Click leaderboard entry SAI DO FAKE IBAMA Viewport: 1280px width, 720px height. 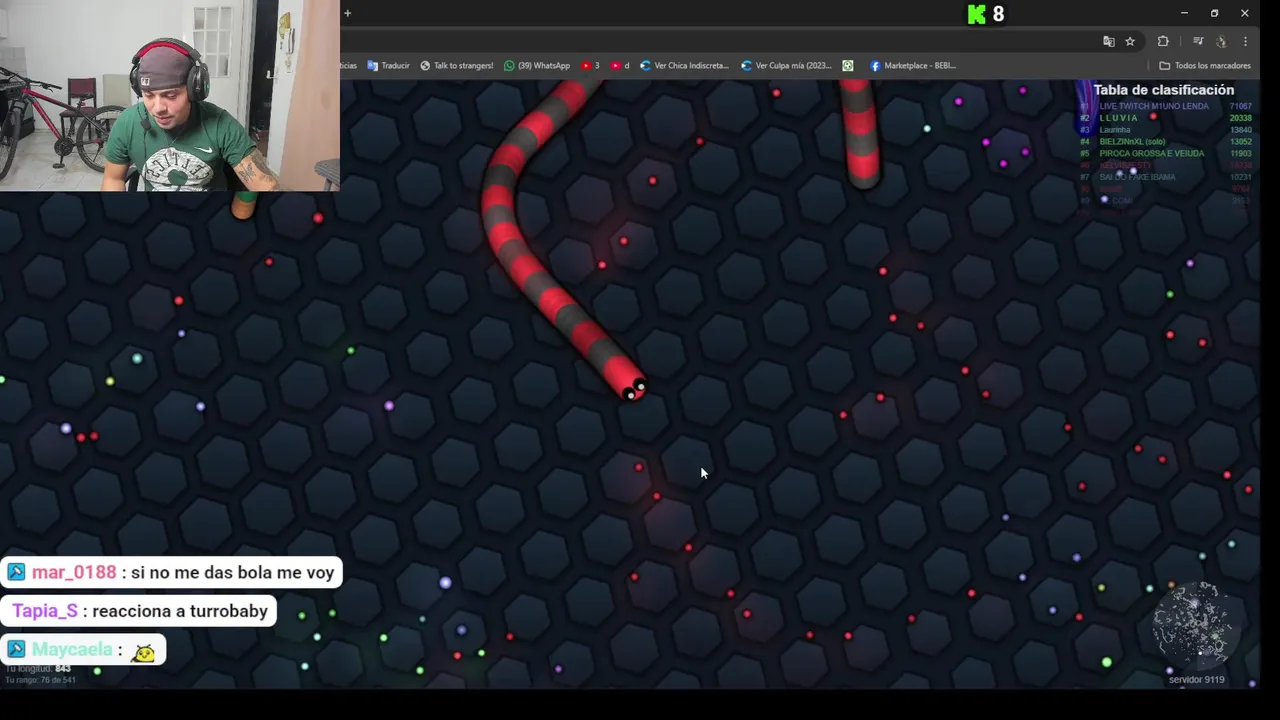[x=1137, y=177]
